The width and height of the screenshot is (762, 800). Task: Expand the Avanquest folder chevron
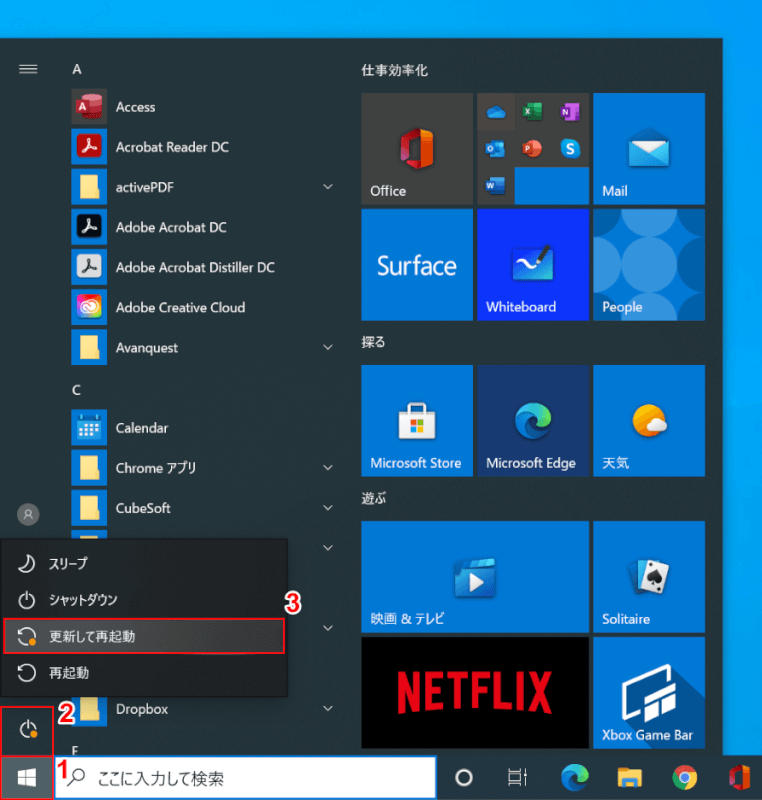[x=328, y=347]
